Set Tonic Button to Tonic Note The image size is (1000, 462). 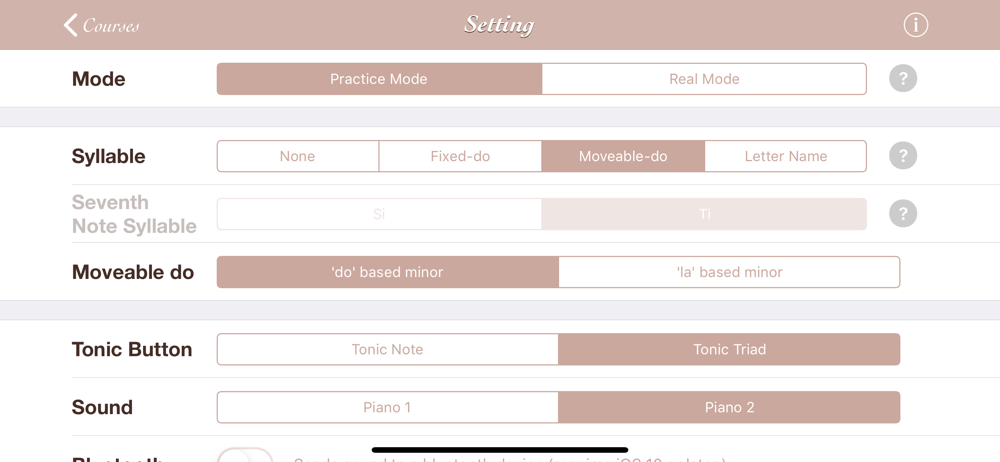click(387, 349)
